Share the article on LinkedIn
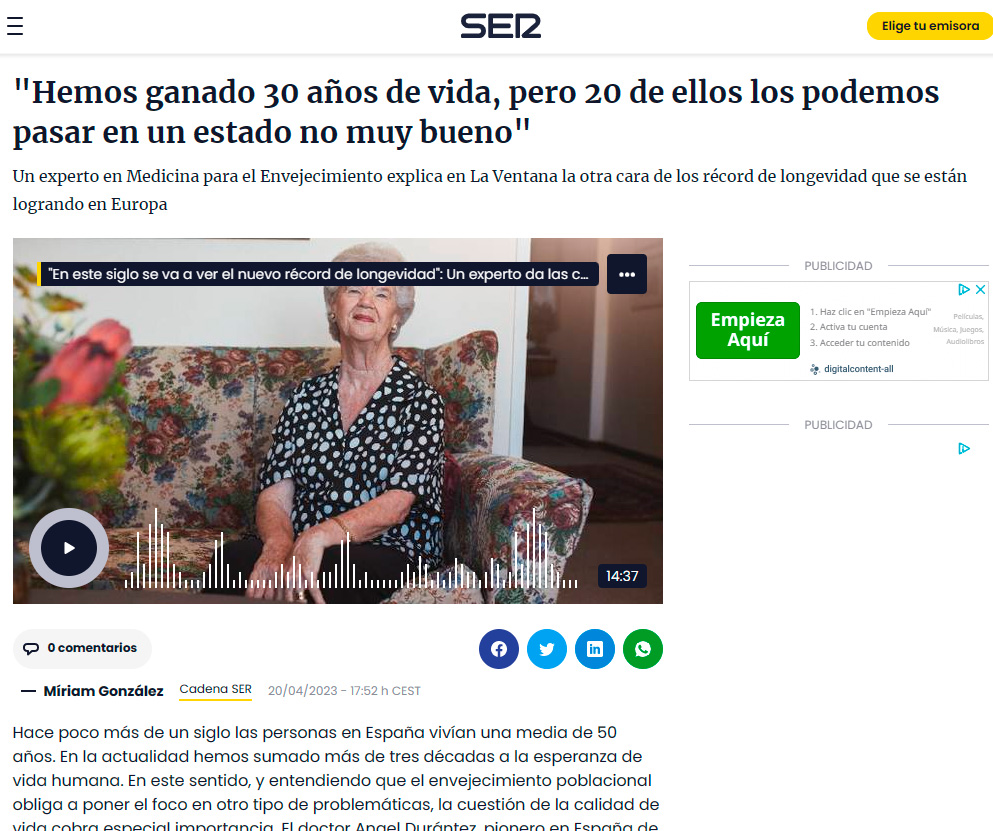 pyautogui.click(x=595, y=649)
